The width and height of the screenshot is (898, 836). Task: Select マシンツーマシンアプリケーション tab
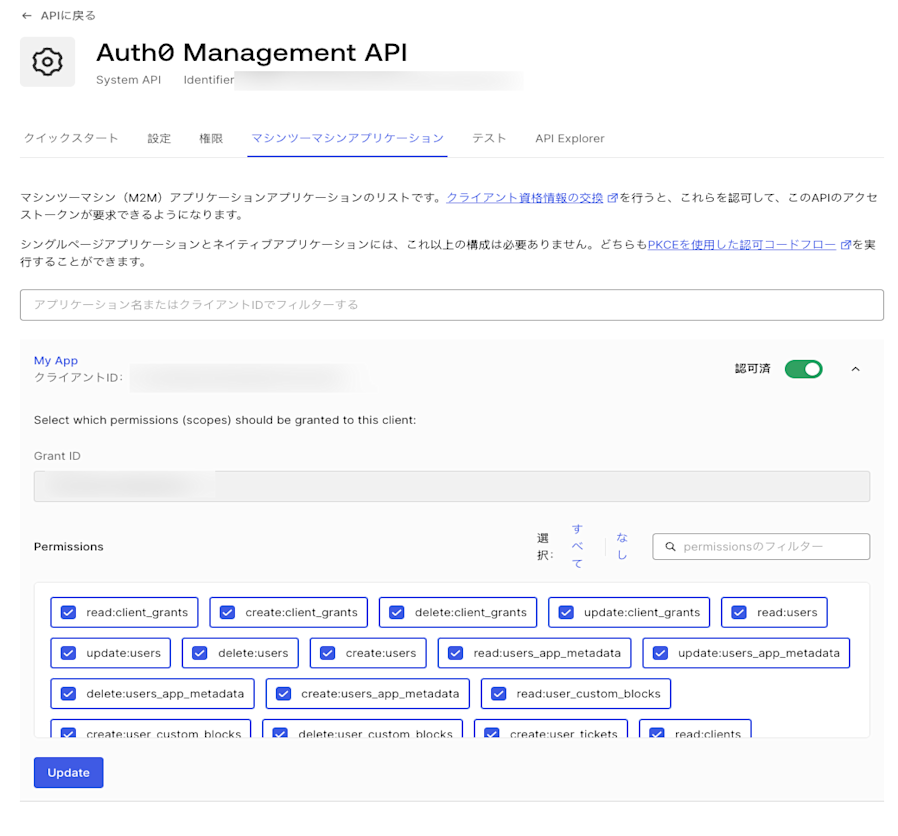click(x=348, y=139)
